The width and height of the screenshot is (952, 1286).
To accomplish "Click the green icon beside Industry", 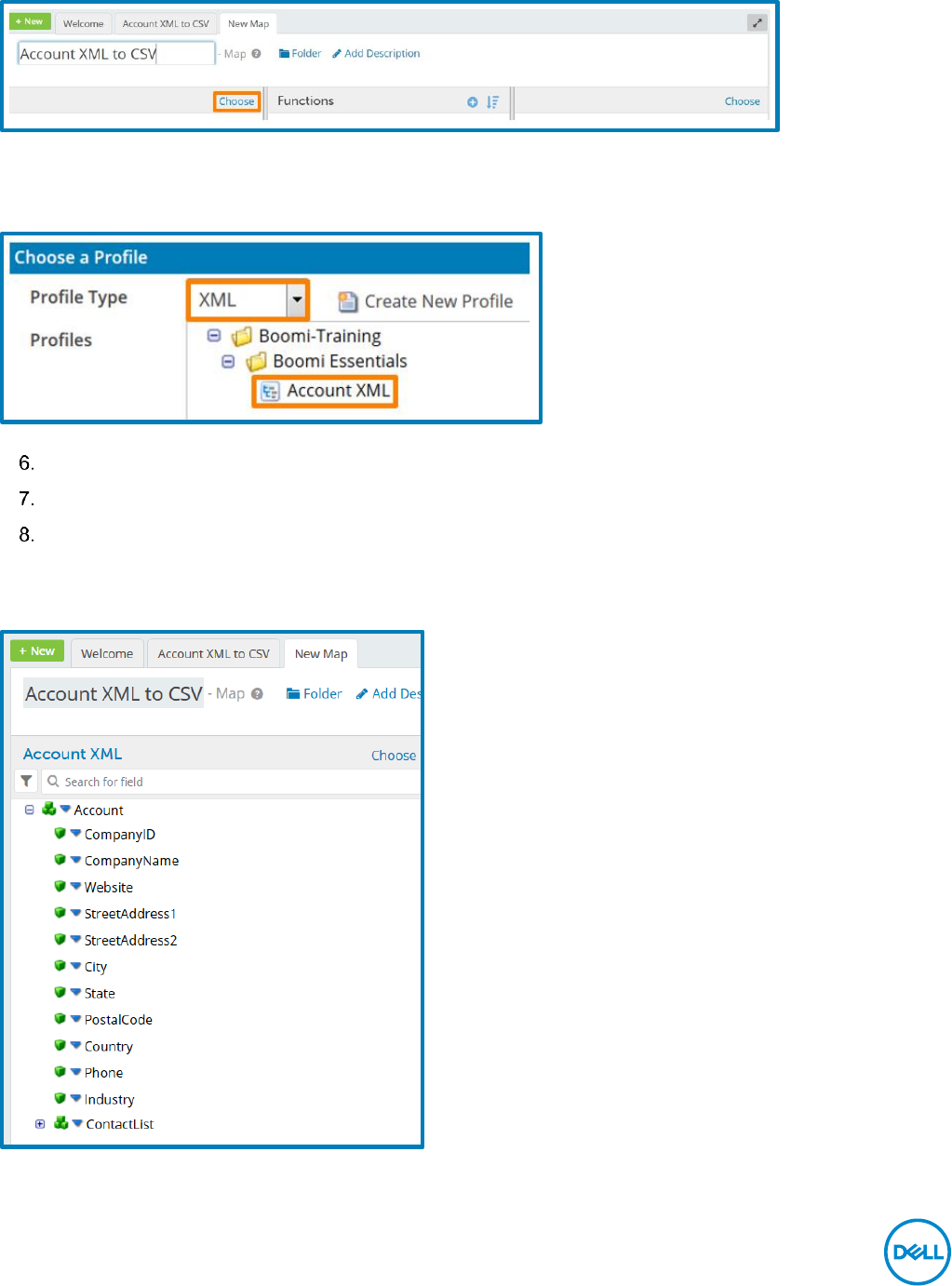I will pos(60,1098).
